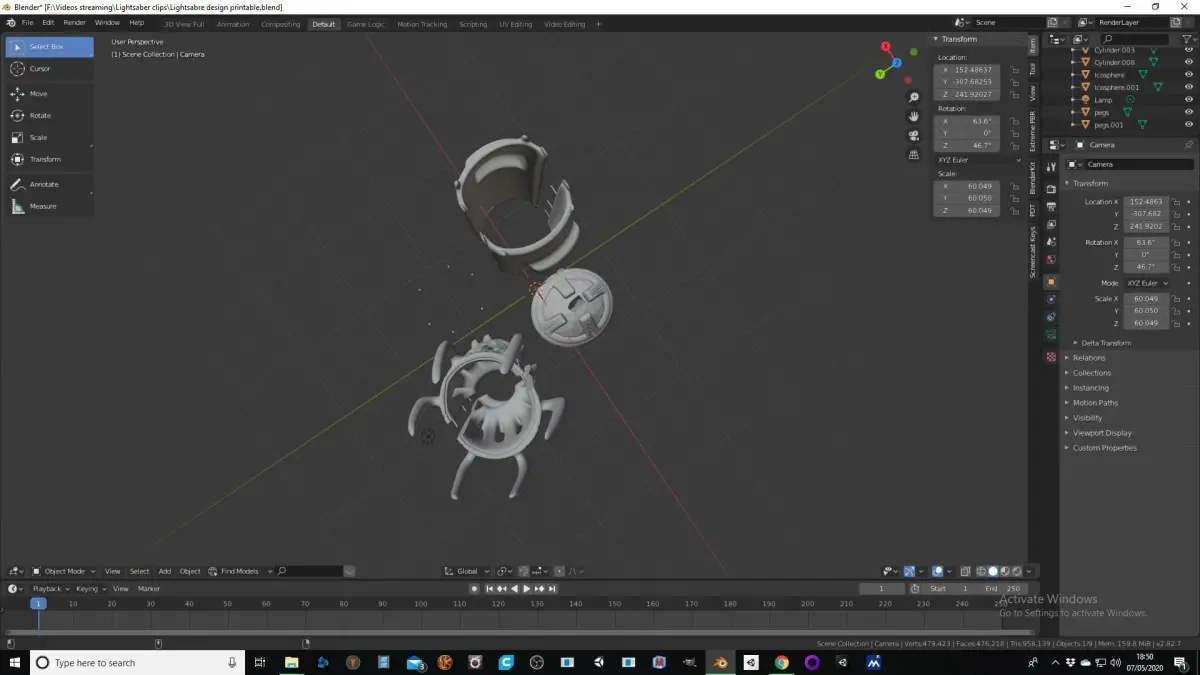Lock Scale Z in the sidebar Transform
Image resolution: width=1200 pixels, height=675 pixels.
pyautogui.click(x=1014, y=211)
